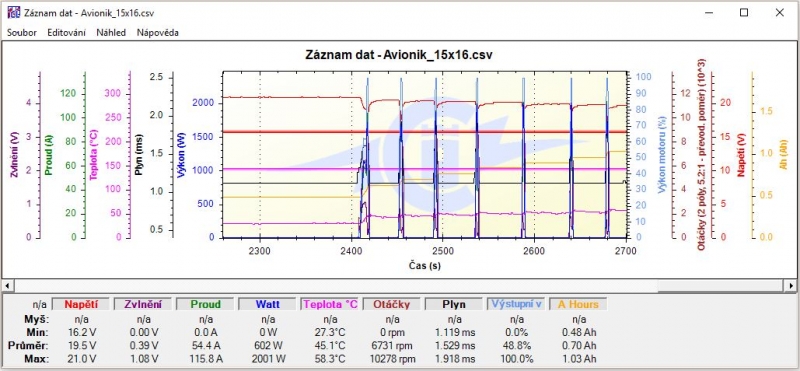Click the Plyn (ms) axis label
This screenshot has height=371, width=800.
click(139, 155)
